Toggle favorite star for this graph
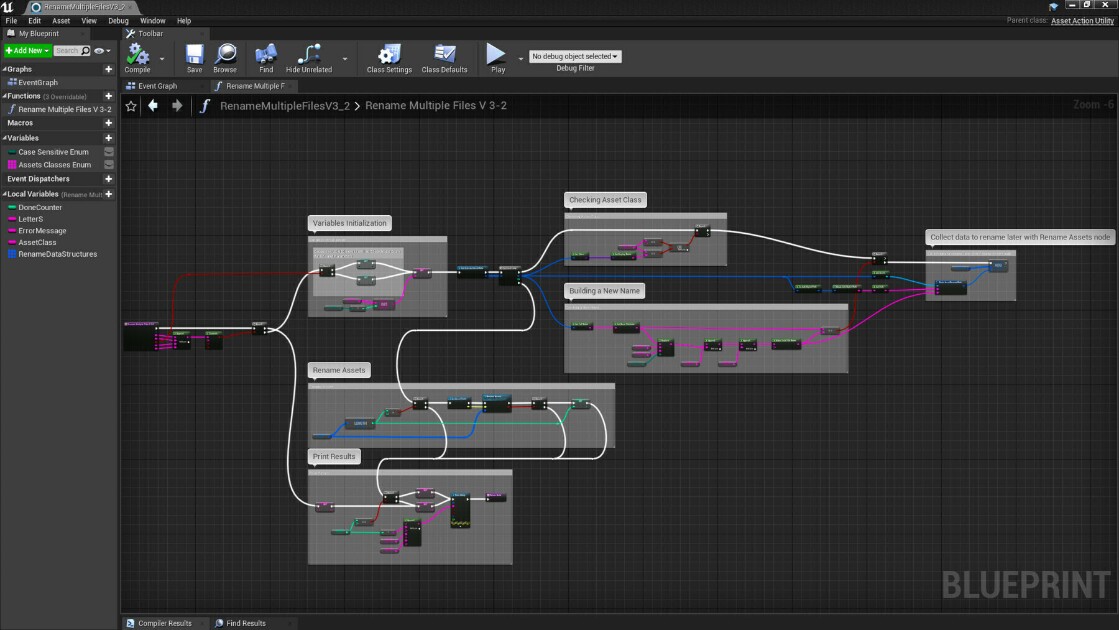1119x630 pixels. [x=131, y=106]
